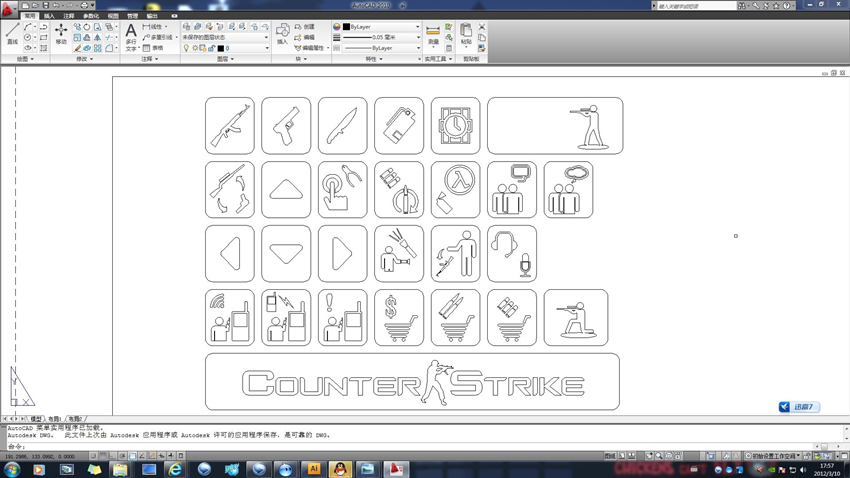Viewport: 850px width, 478px height.
Task: Click the Measure (测量) tool icon
Action: coord(433,35)
